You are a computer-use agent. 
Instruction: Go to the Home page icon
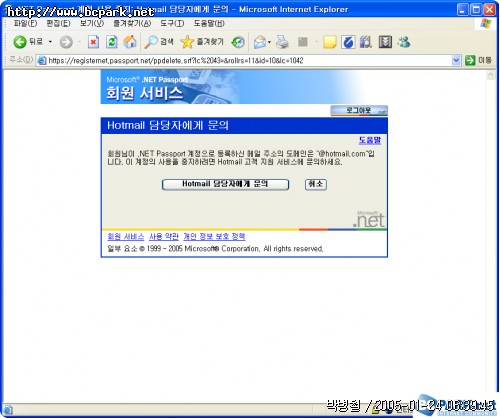click(130, 42)
